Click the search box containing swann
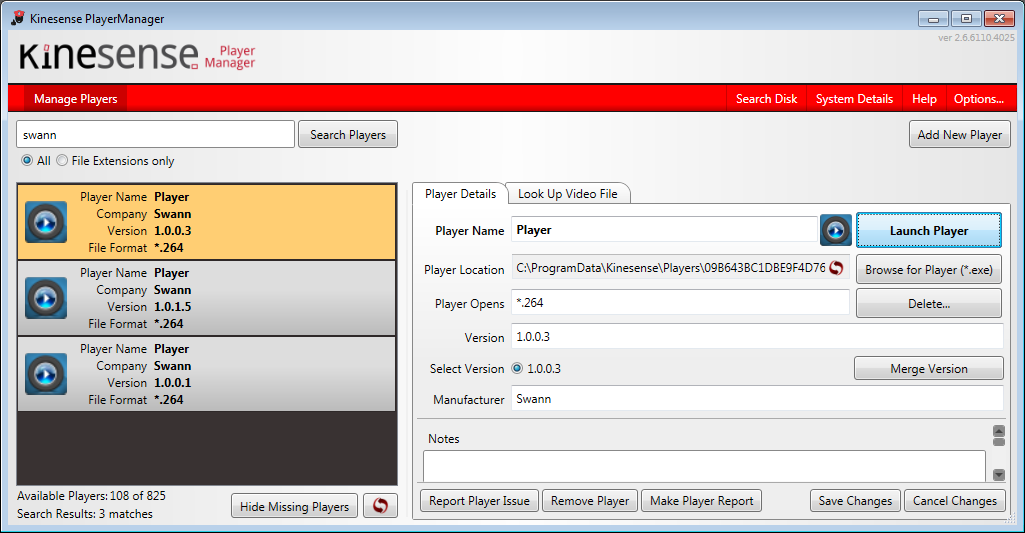Viewport: 1025px width, 533px height. click(156, 135)
